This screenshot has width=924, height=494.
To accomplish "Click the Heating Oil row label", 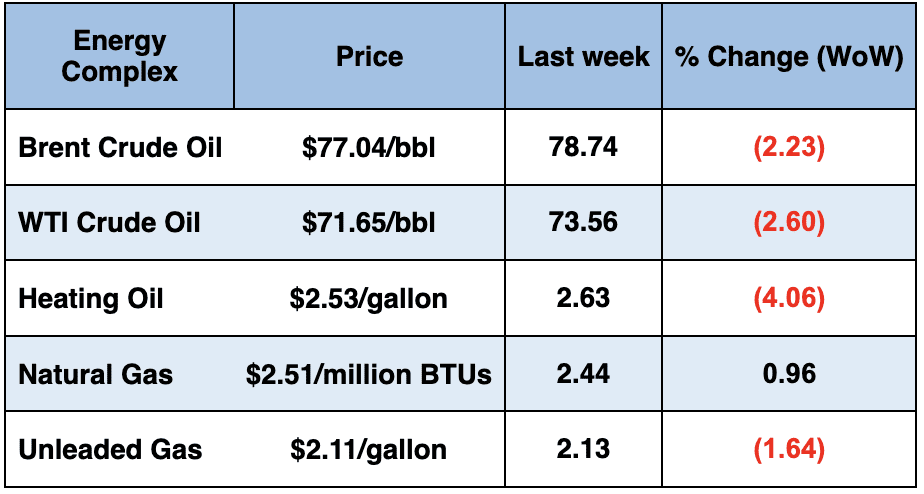I will [91, 298].
